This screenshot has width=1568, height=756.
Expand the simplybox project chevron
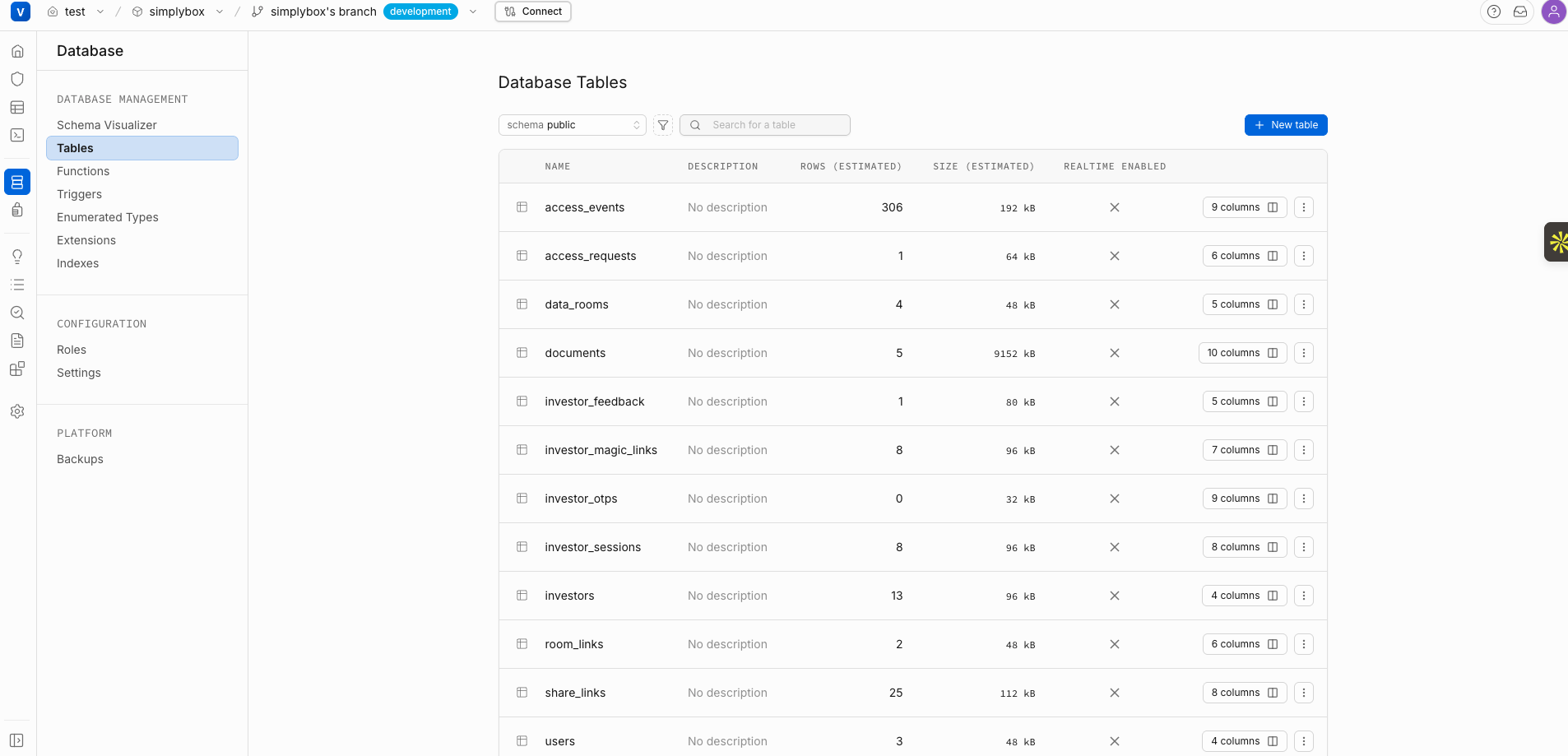(220, 12)
